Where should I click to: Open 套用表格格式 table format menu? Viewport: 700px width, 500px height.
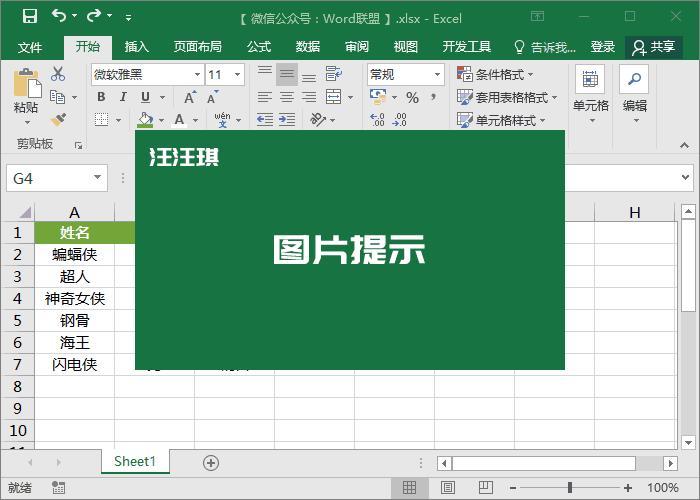click(507, 97)
